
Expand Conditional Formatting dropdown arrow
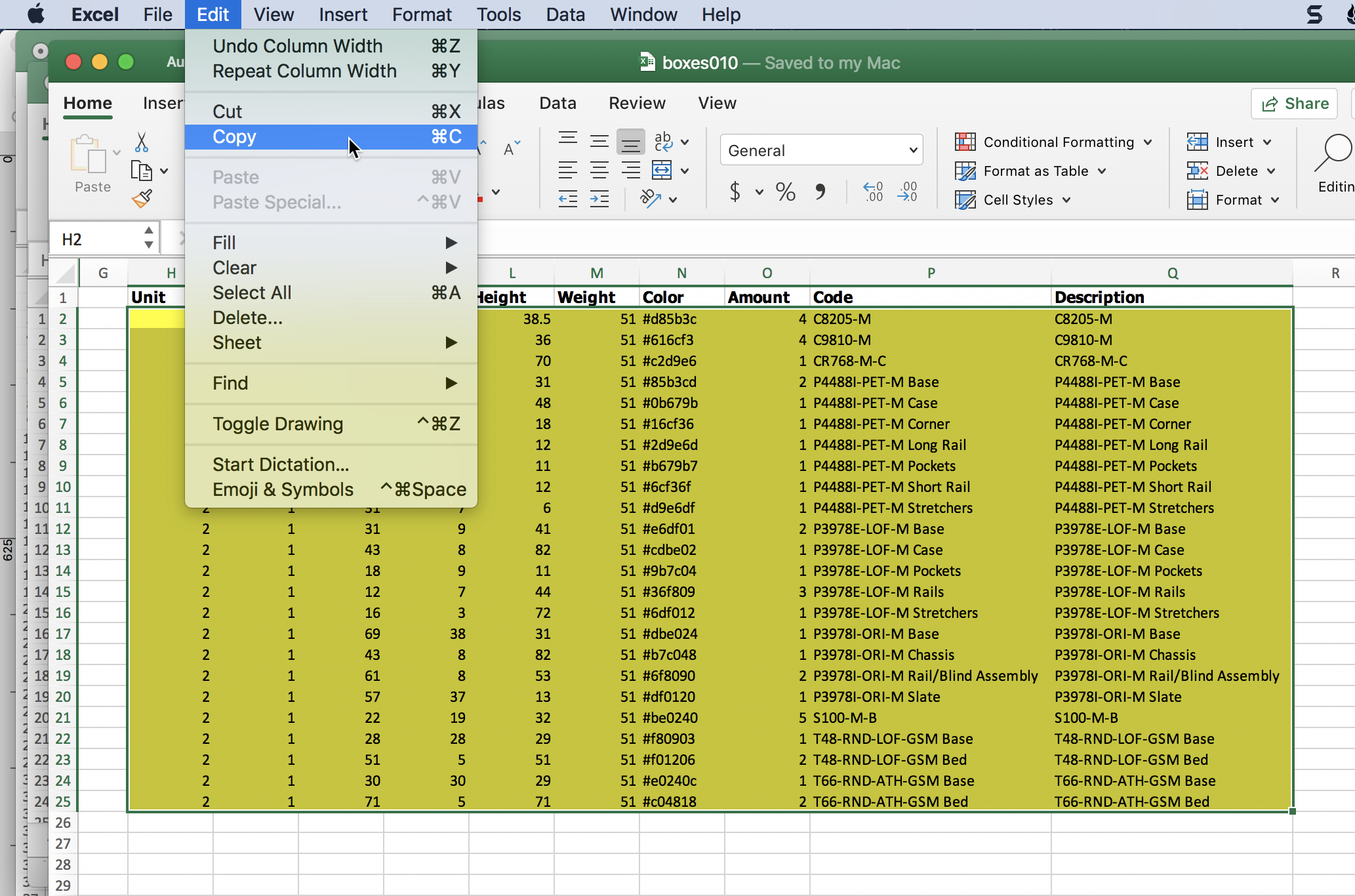pos(1148,142)
